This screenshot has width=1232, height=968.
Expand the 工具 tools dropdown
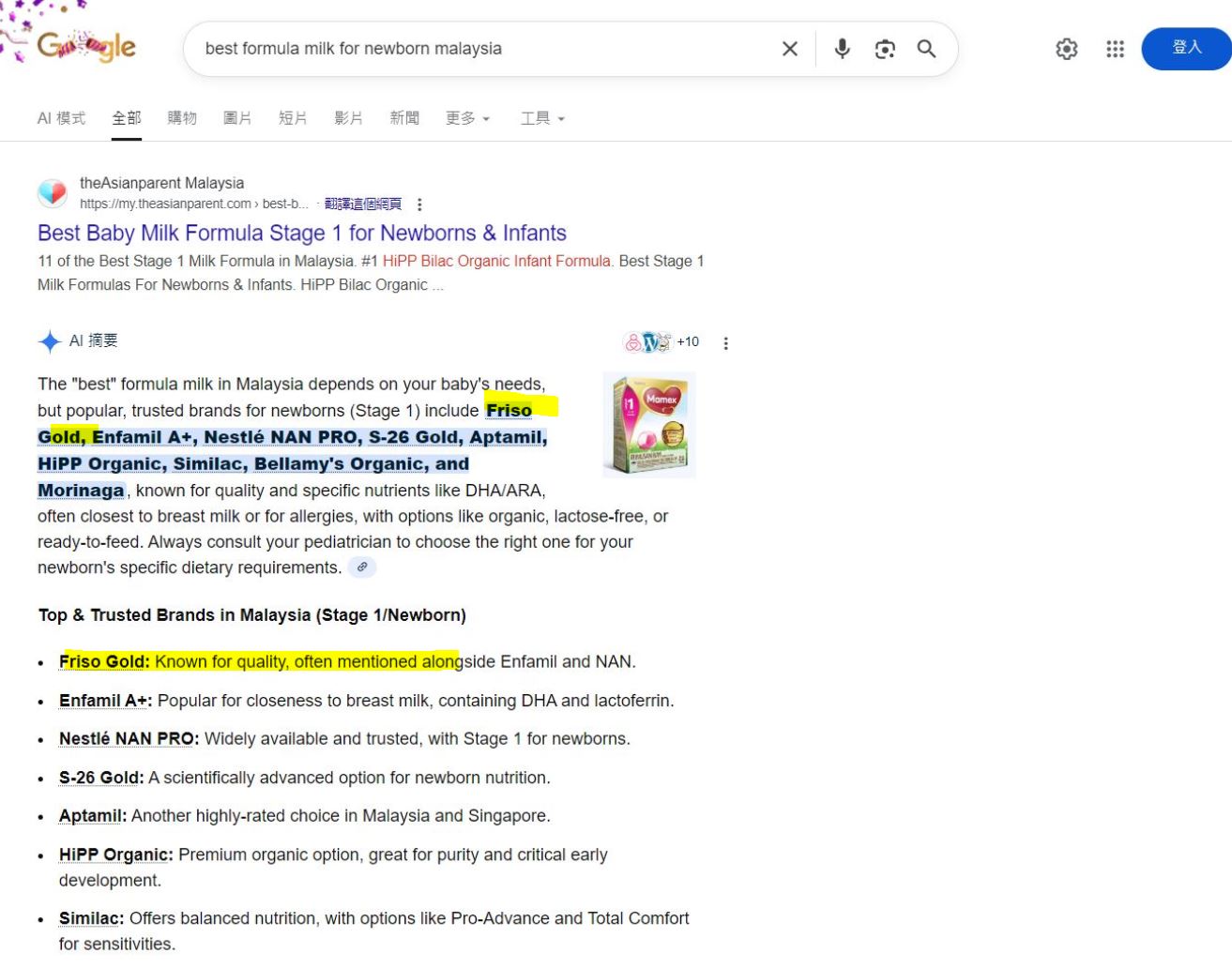click(x=542, y=118)
